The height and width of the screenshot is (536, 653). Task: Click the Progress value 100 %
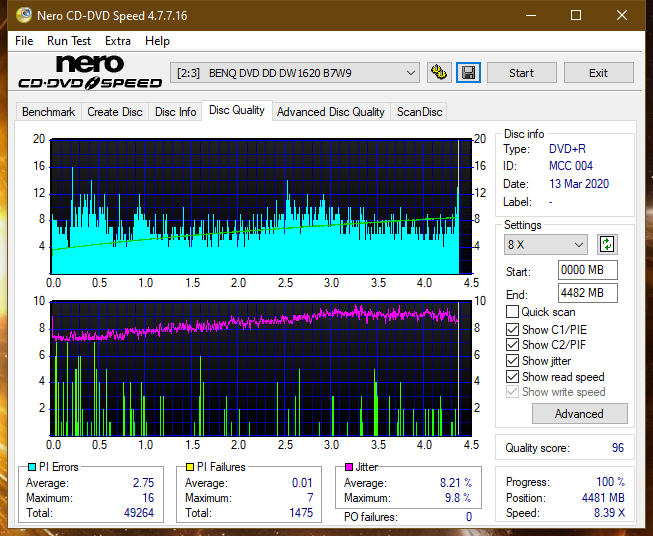click(x=611, y=482)
